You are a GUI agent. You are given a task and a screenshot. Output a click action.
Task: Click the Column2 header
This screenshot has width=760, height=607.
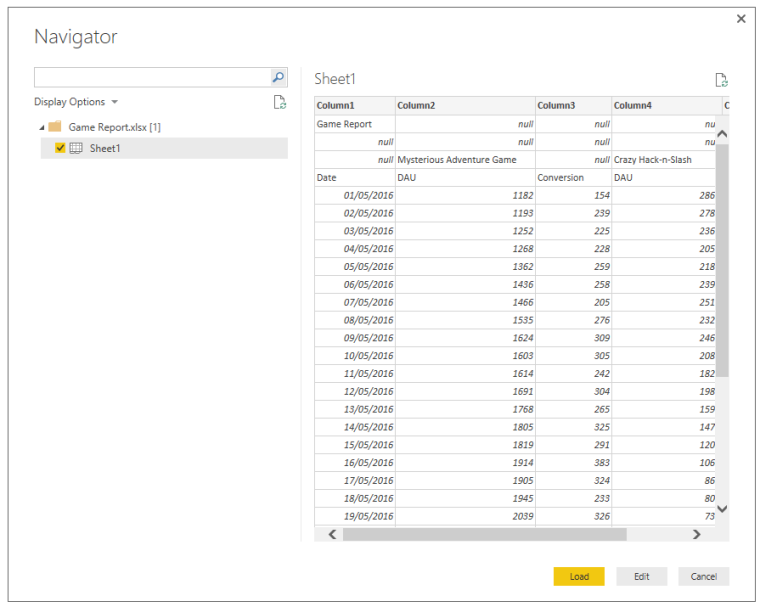click(x=465, y=105)
